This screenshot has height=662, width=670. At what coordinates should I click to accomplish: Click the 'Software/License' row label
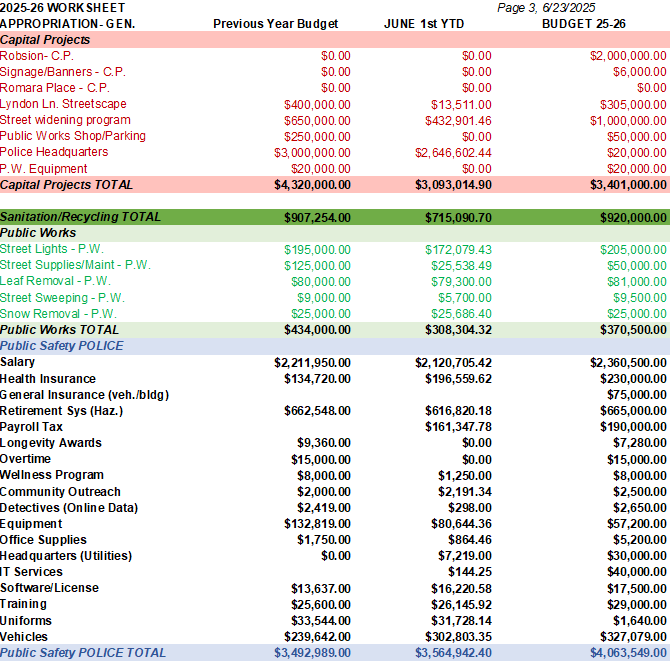[x=50, y=588]
